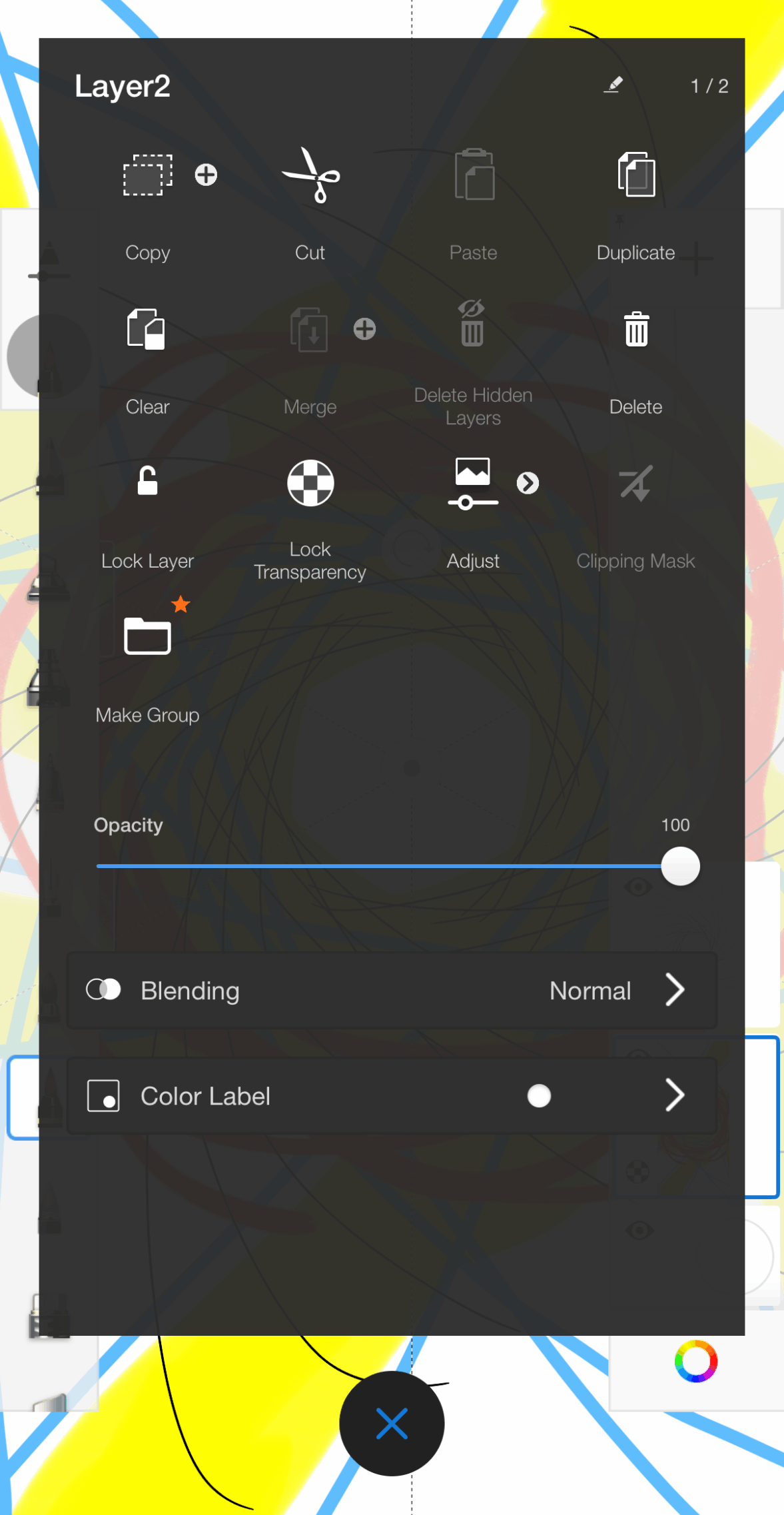
Task: Open the Blending mode row
Action: click(392, 991)
